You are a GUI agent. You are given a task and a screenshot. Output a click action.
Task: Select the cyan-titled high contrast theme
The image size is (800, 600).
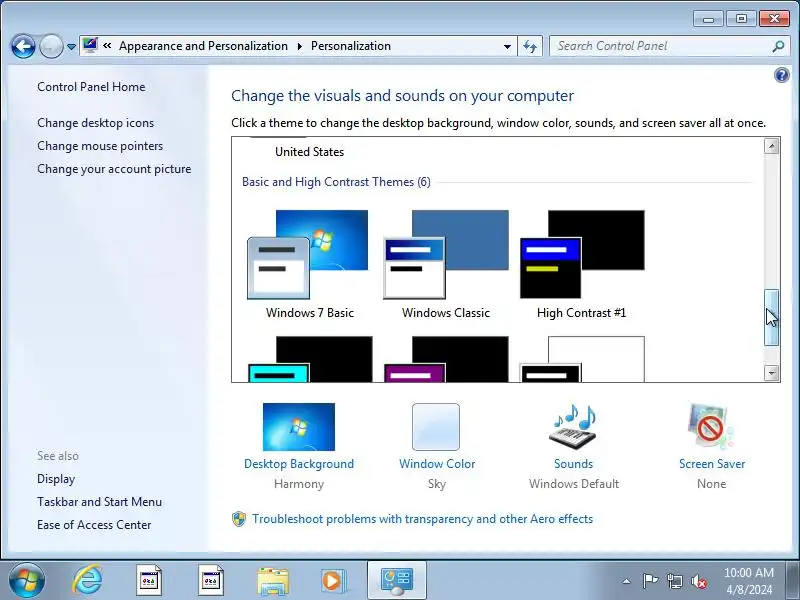(310, 359)
